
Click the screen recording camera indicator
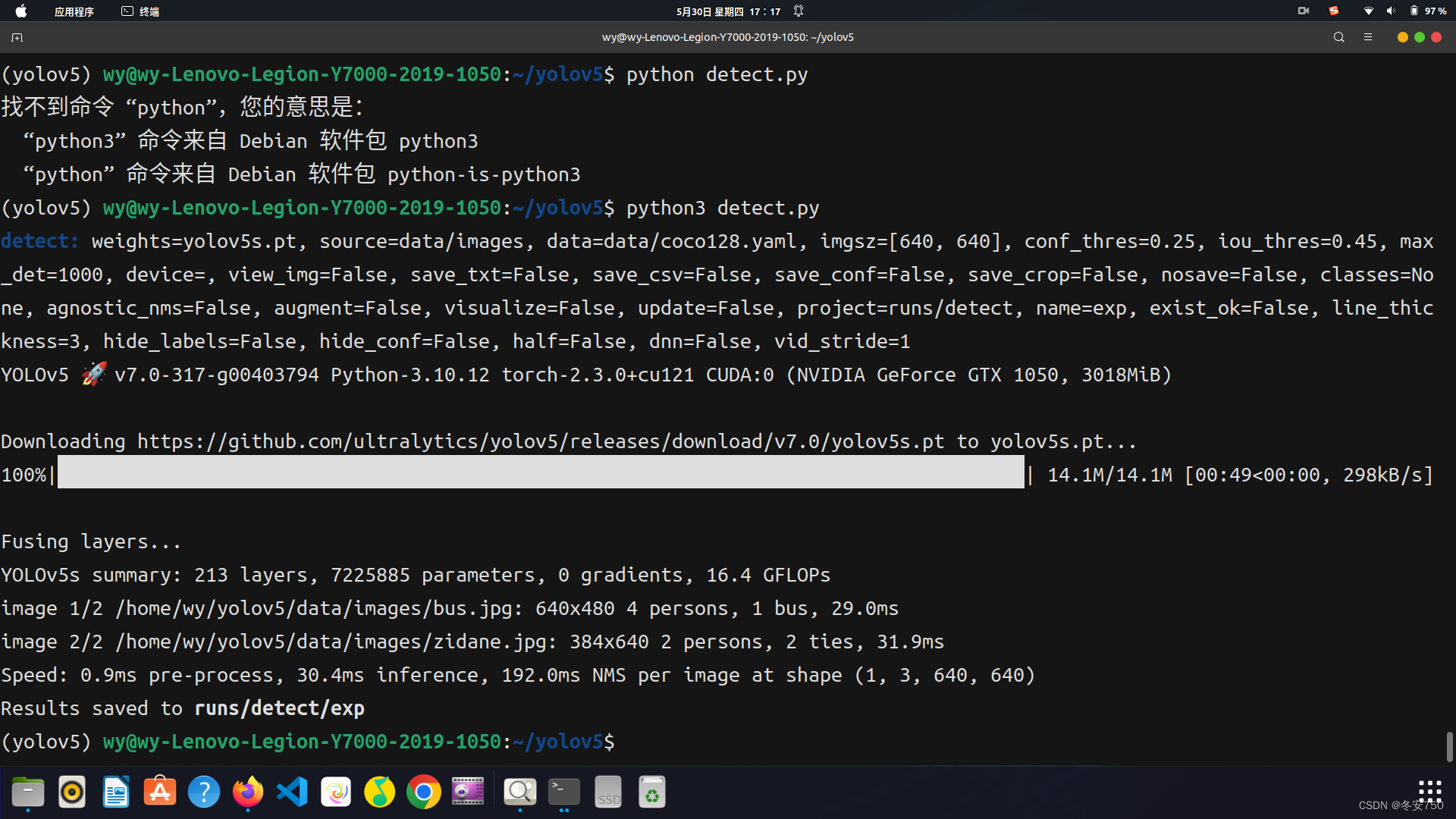(x=1304, y=11)
